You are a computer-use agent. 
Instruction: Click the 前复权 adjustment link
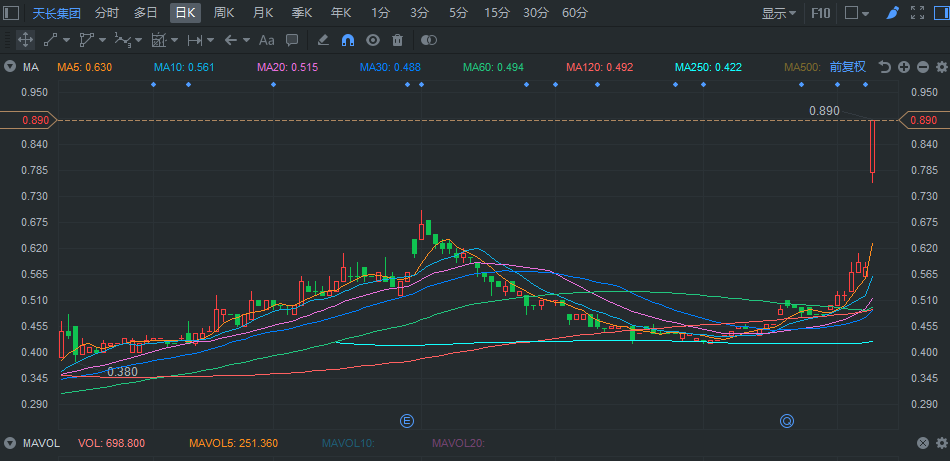(847, 67)
